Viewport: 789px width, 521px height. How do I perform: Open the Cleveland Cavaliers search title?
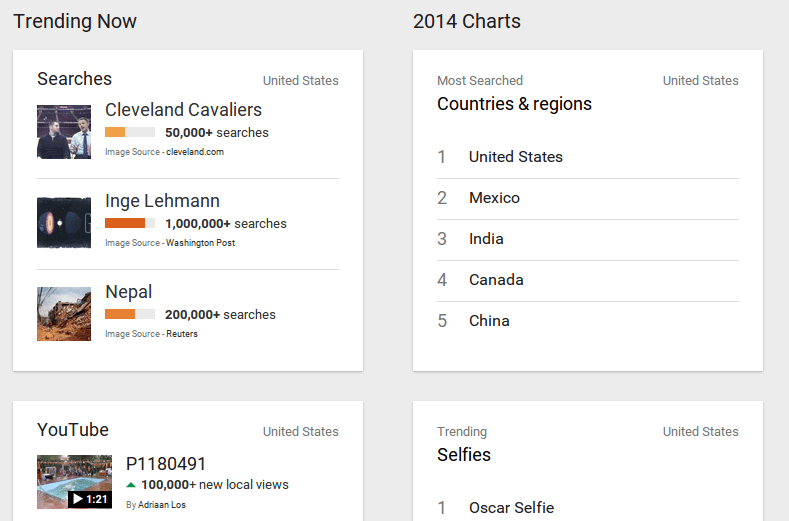[x=183, y=110]
